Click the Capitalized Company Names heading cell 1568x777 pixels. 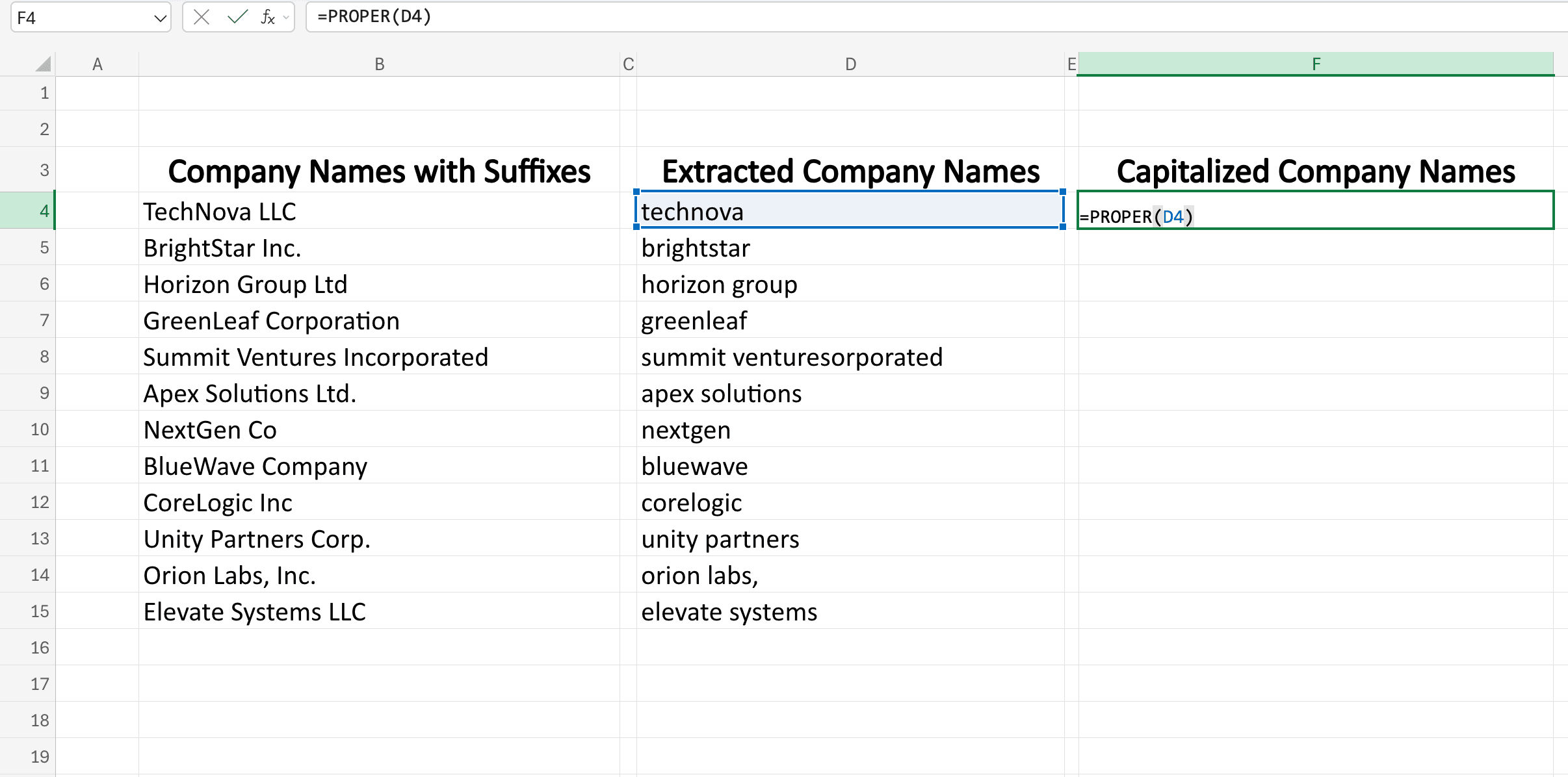[1316, 170]
